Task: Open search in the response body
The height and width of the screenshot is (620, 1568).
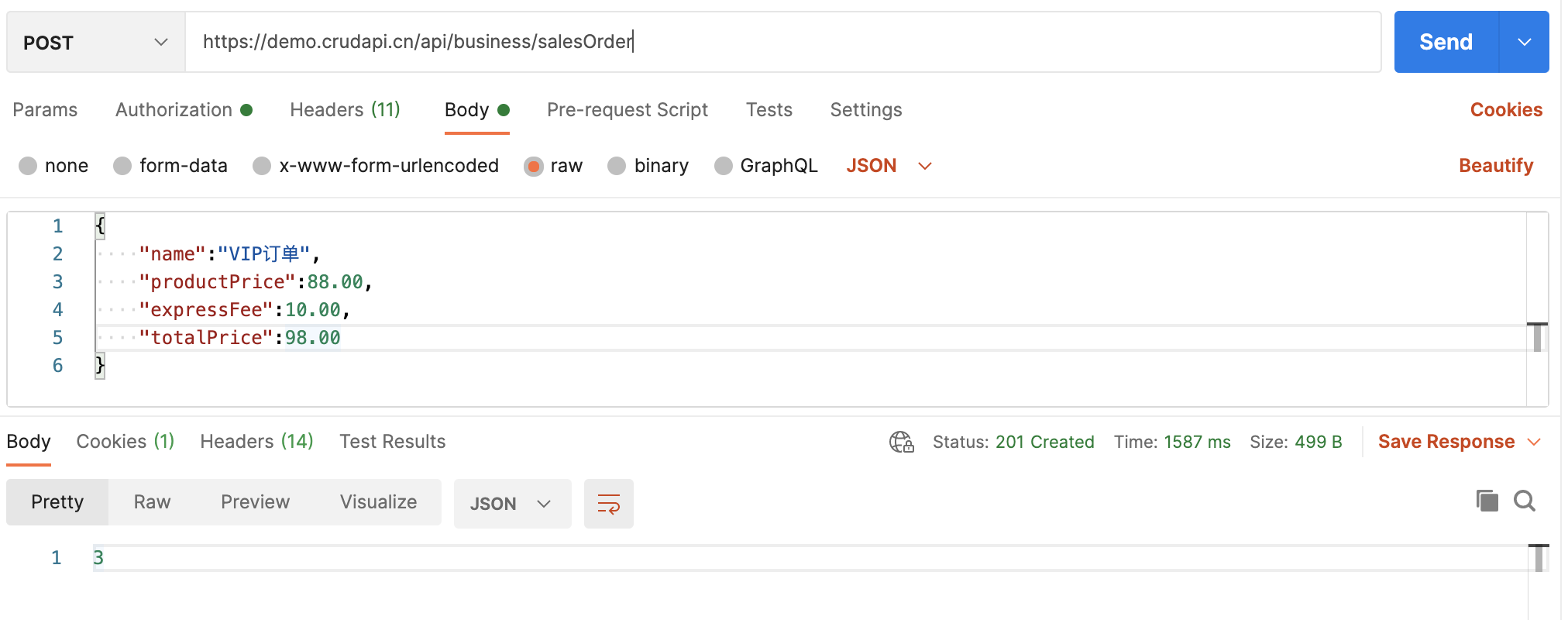Action: 1524,501
